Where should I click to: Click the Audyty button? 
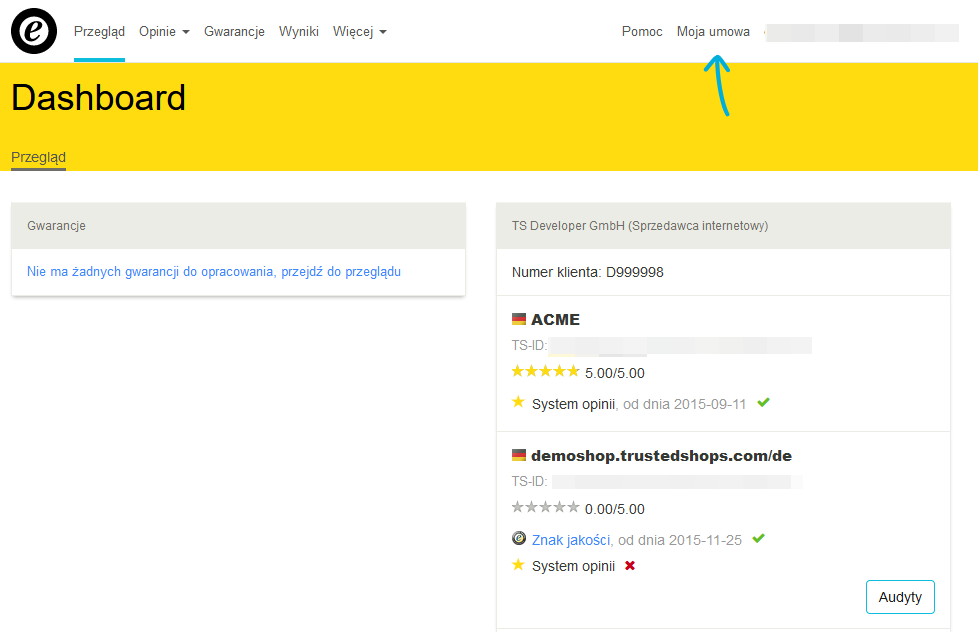click(900, 597)
